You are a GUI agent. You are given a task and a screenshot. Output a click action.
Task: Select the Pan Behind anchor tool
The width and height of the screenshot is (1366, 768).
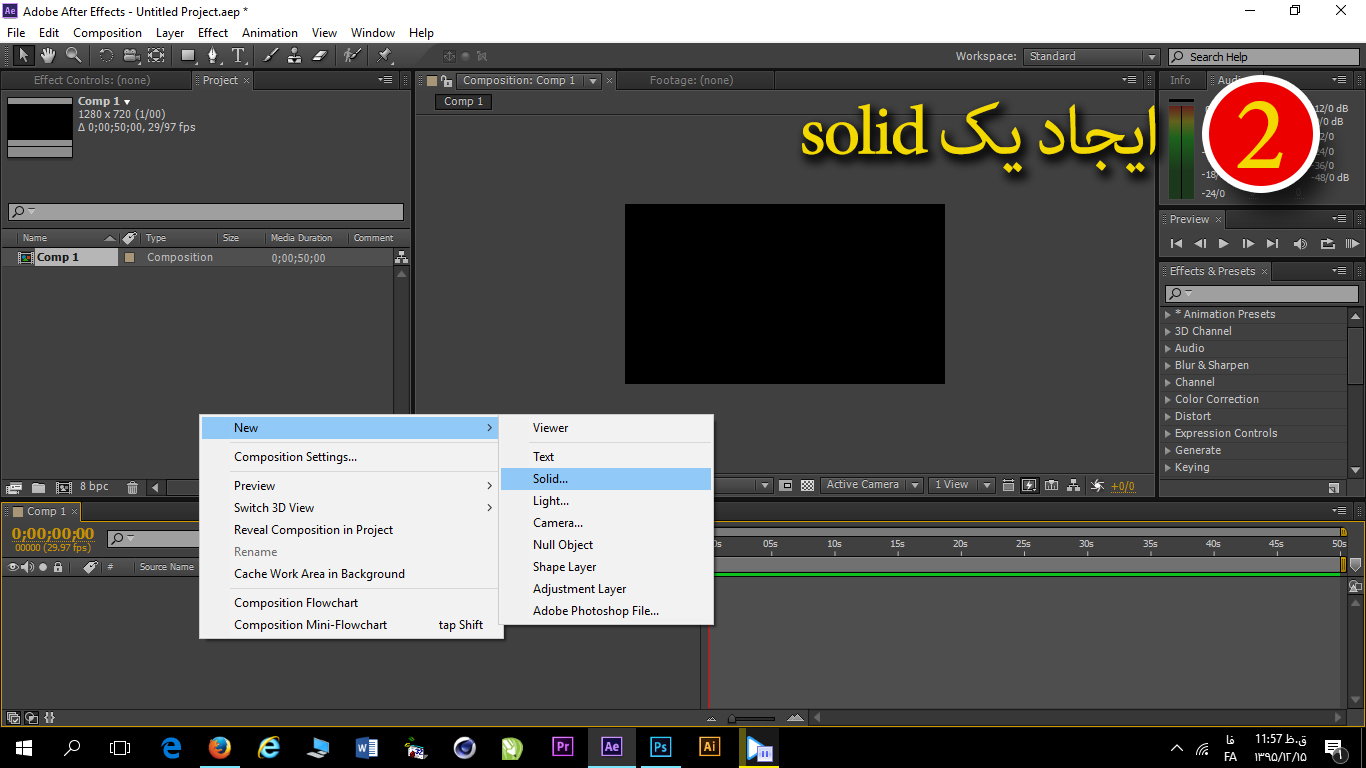[x=156, y=56]
